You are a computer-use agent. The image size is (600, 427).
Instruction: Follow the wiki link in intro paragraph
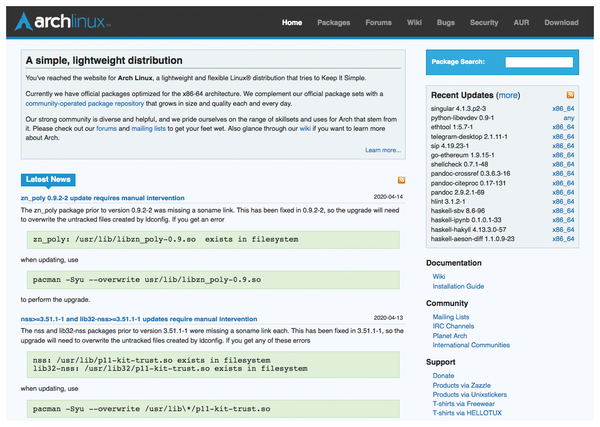[x=305, y=129]
